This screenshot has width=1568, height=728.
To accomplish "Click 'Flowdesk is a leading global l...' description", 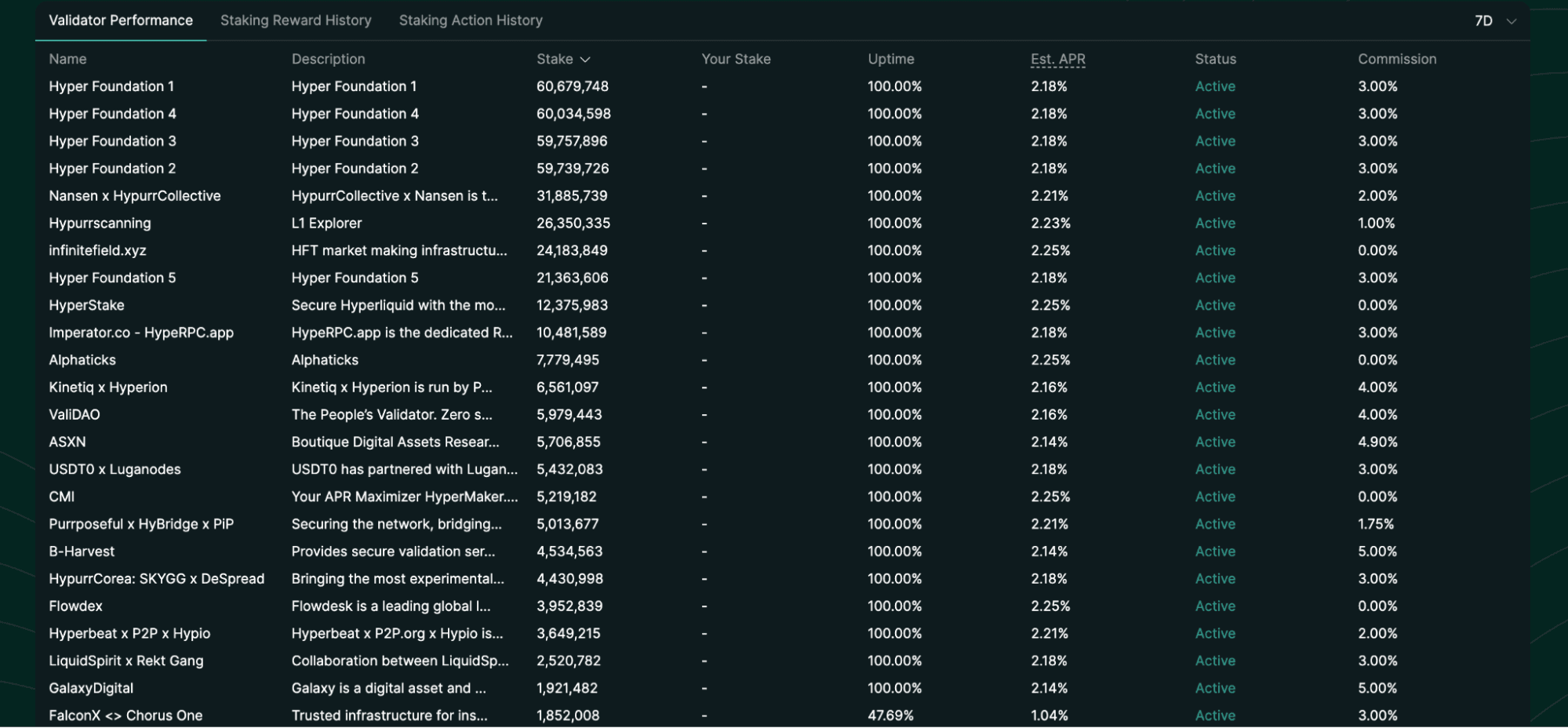I will click(x=391, y=606).
